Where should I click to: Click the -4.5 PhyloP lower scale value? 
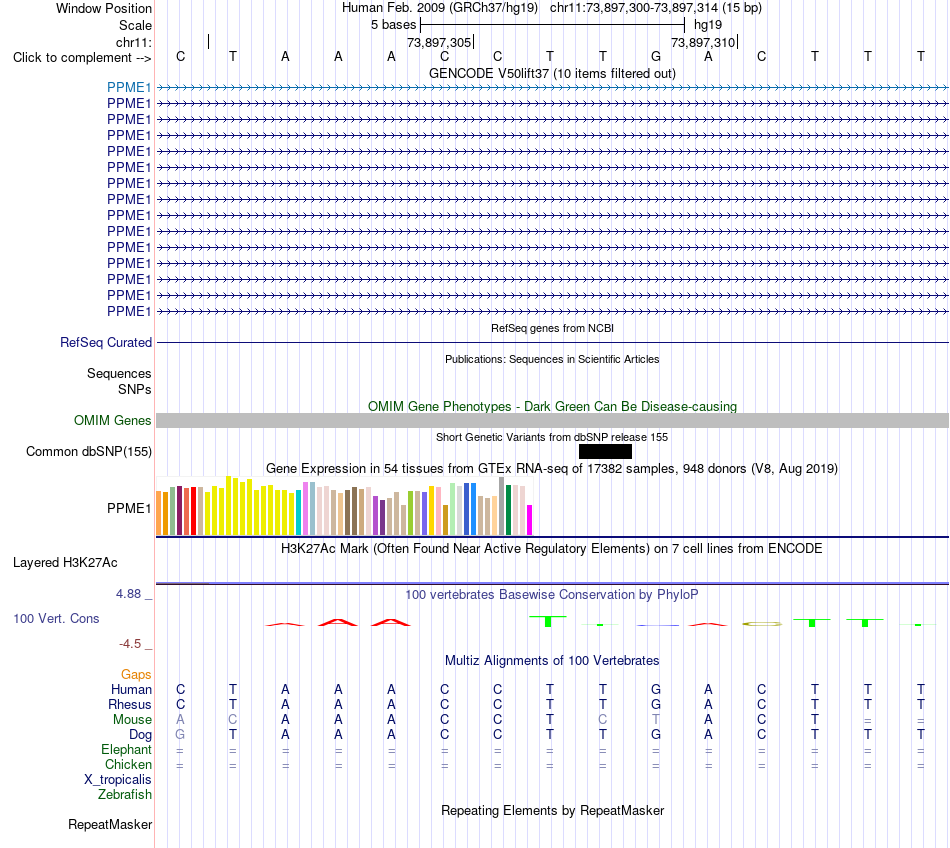tap(130, 644)
